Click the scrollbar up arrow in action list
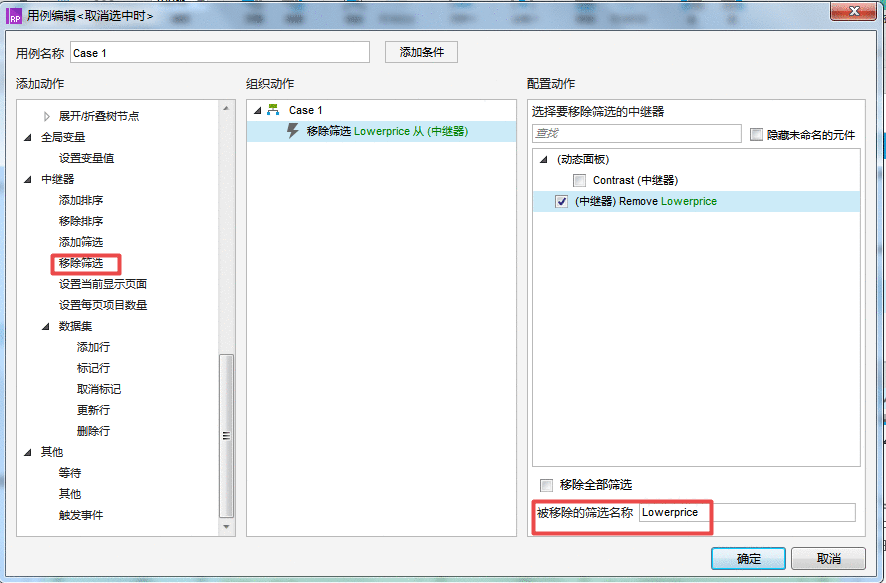Screen dimensions: 886x583 (226, 107)
